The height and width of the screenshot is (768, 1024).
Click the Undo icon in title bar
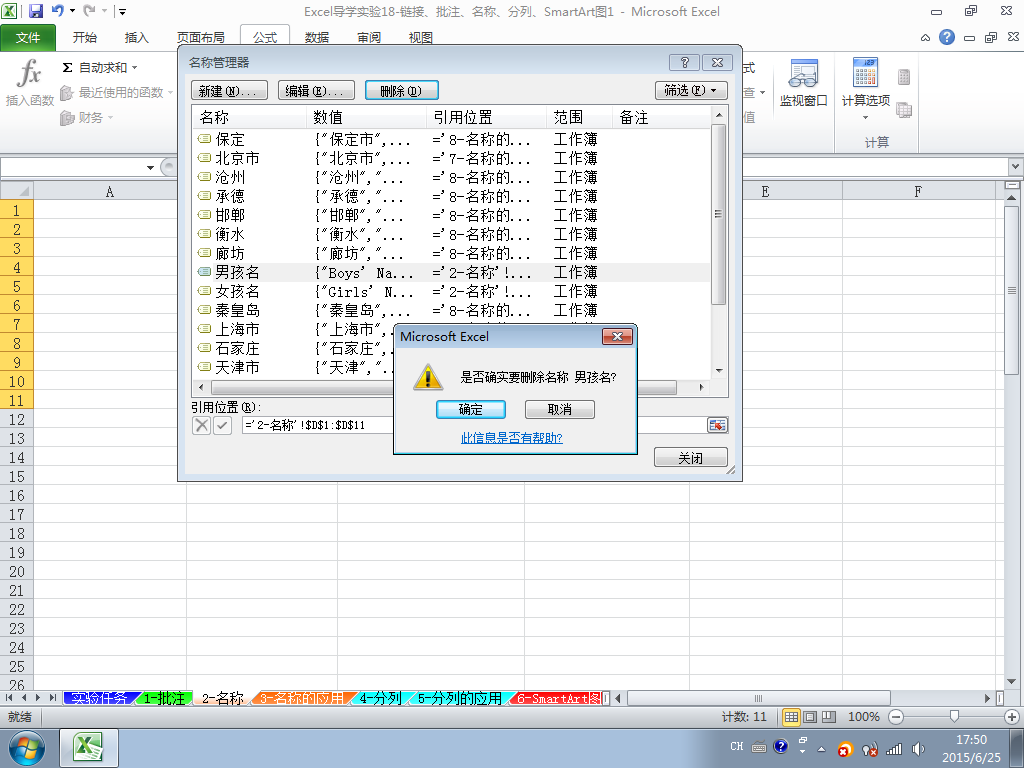click(x=57, y=11)
